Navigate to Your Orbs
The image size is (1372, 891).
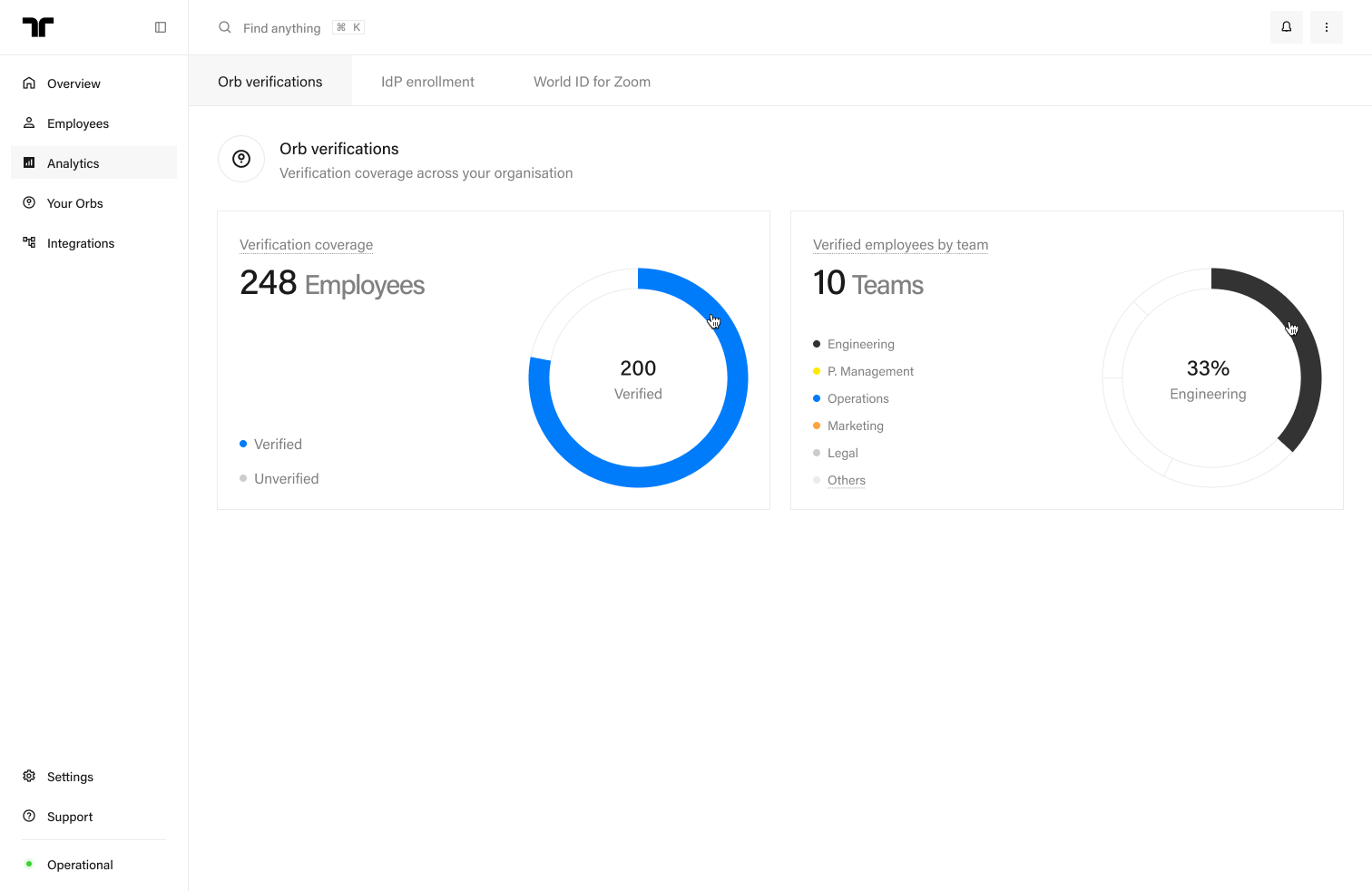pyautogui.click(x=93, y=203)
